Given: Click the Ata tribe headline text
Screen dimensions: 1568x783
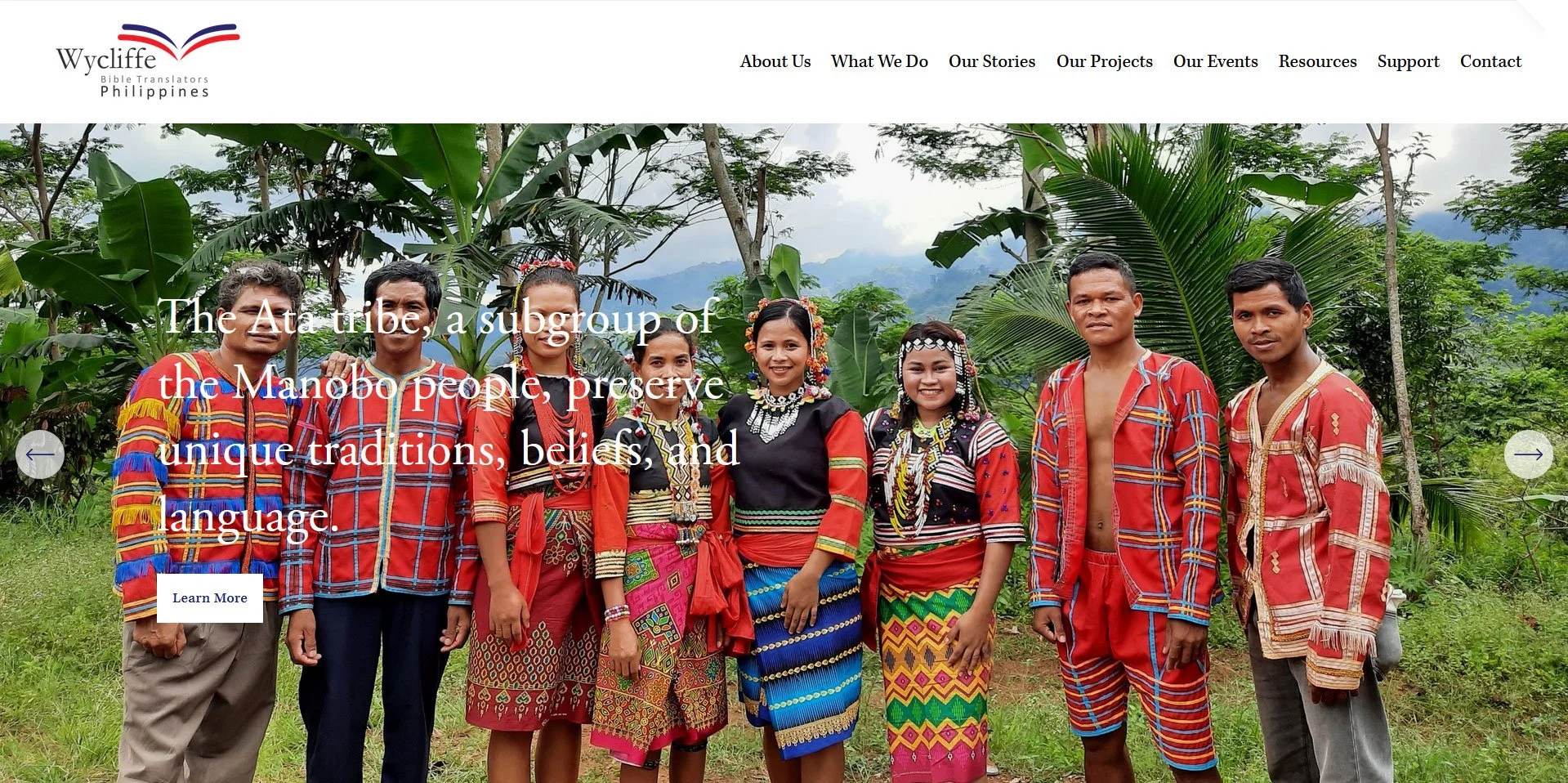Looking at the screenshot, I should coord(448,417).
